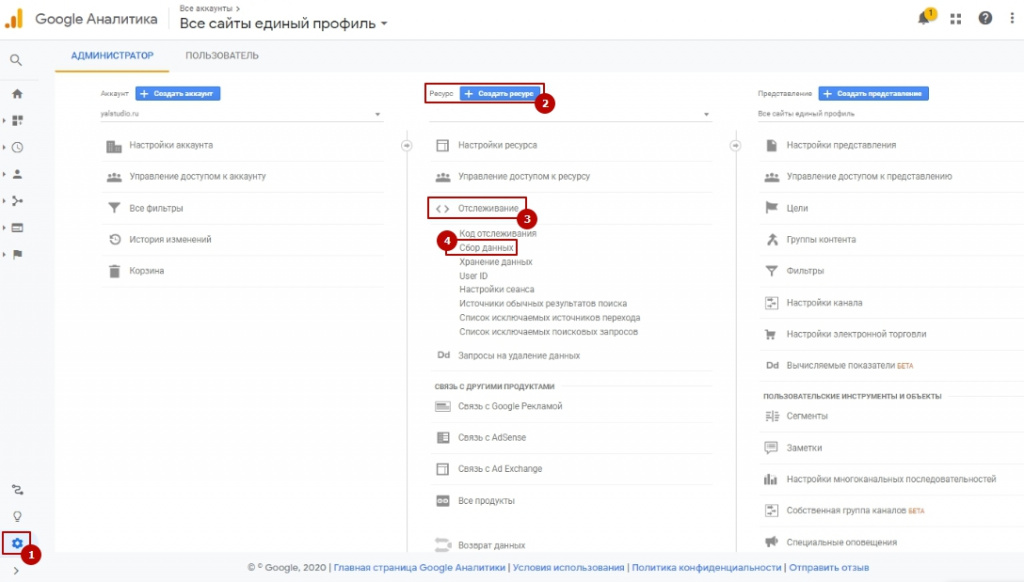Open the Attribution icon near sidebar bottom

point(18,490)
